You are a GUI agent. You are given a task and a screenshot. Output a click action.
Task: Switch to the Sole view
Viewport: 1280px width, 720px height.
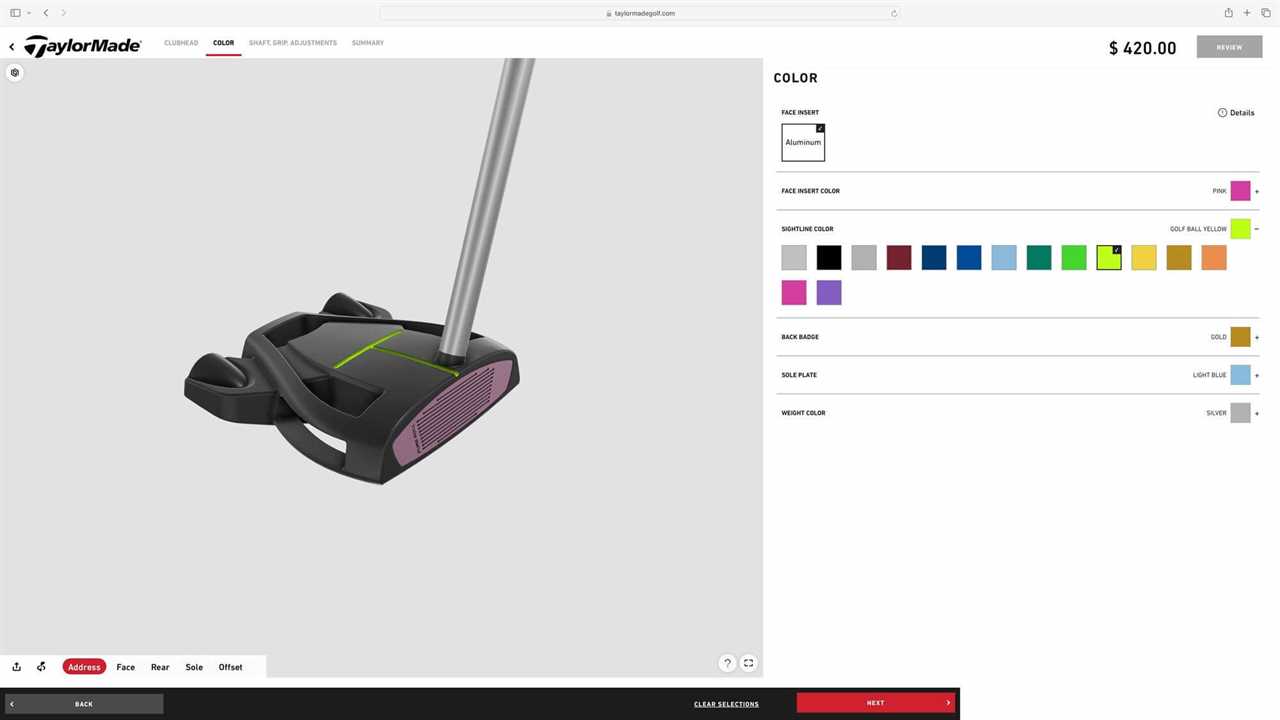point(194,667)
